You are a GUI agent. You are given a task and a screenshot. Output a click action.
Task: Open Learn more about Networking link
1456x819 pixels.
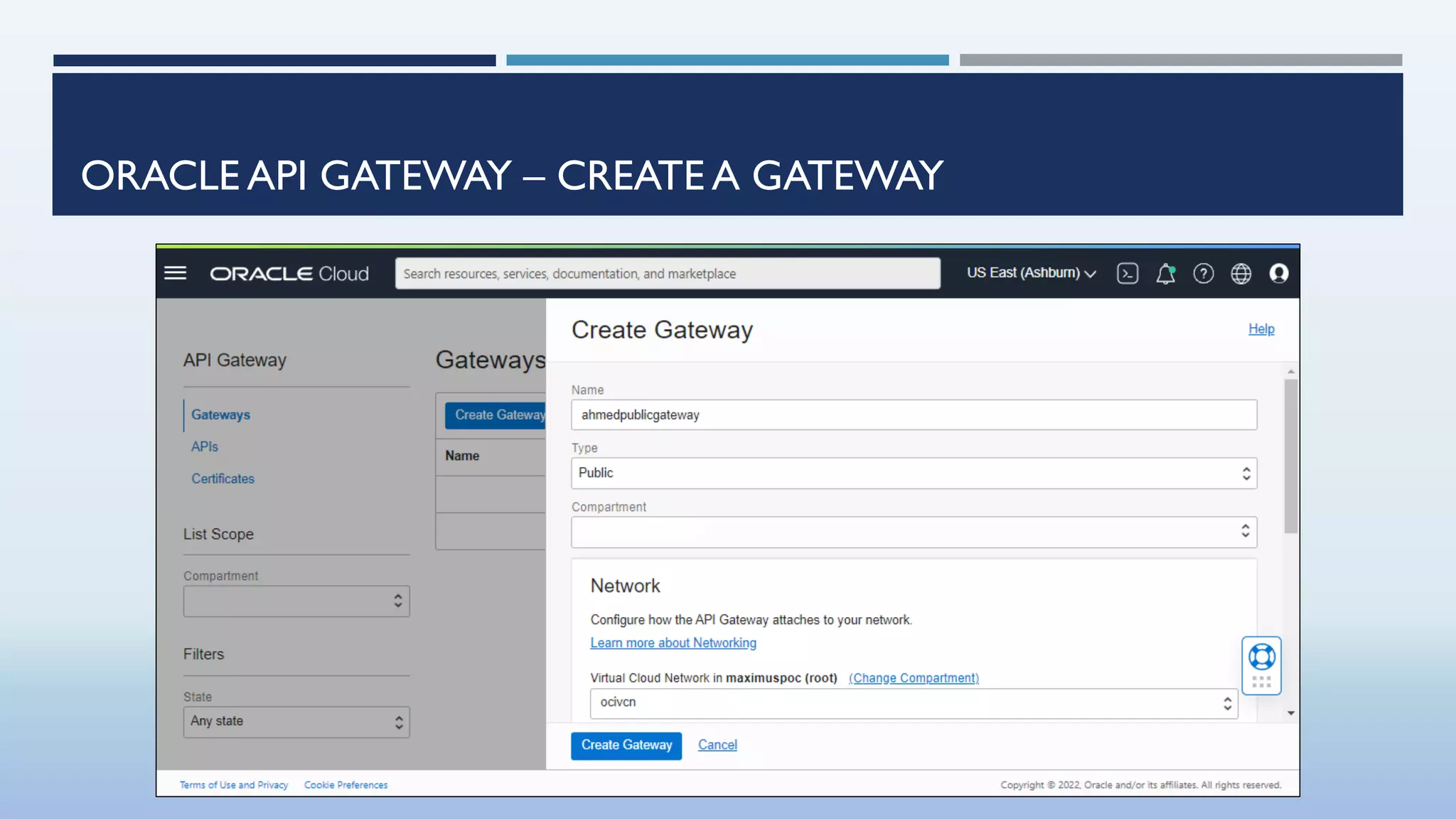[x=673, y=643]
